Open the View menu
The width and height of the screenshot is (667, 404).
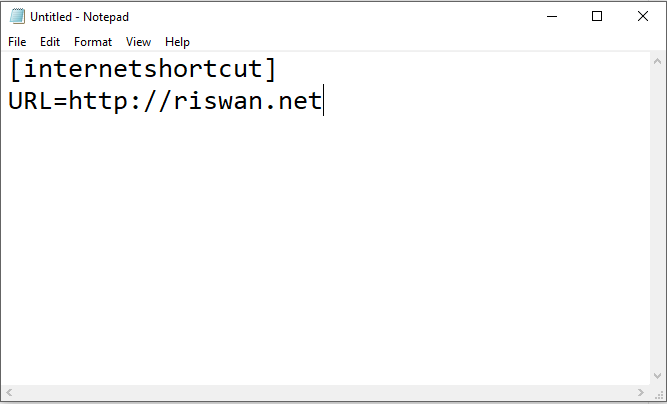click(x=138, y=42)
